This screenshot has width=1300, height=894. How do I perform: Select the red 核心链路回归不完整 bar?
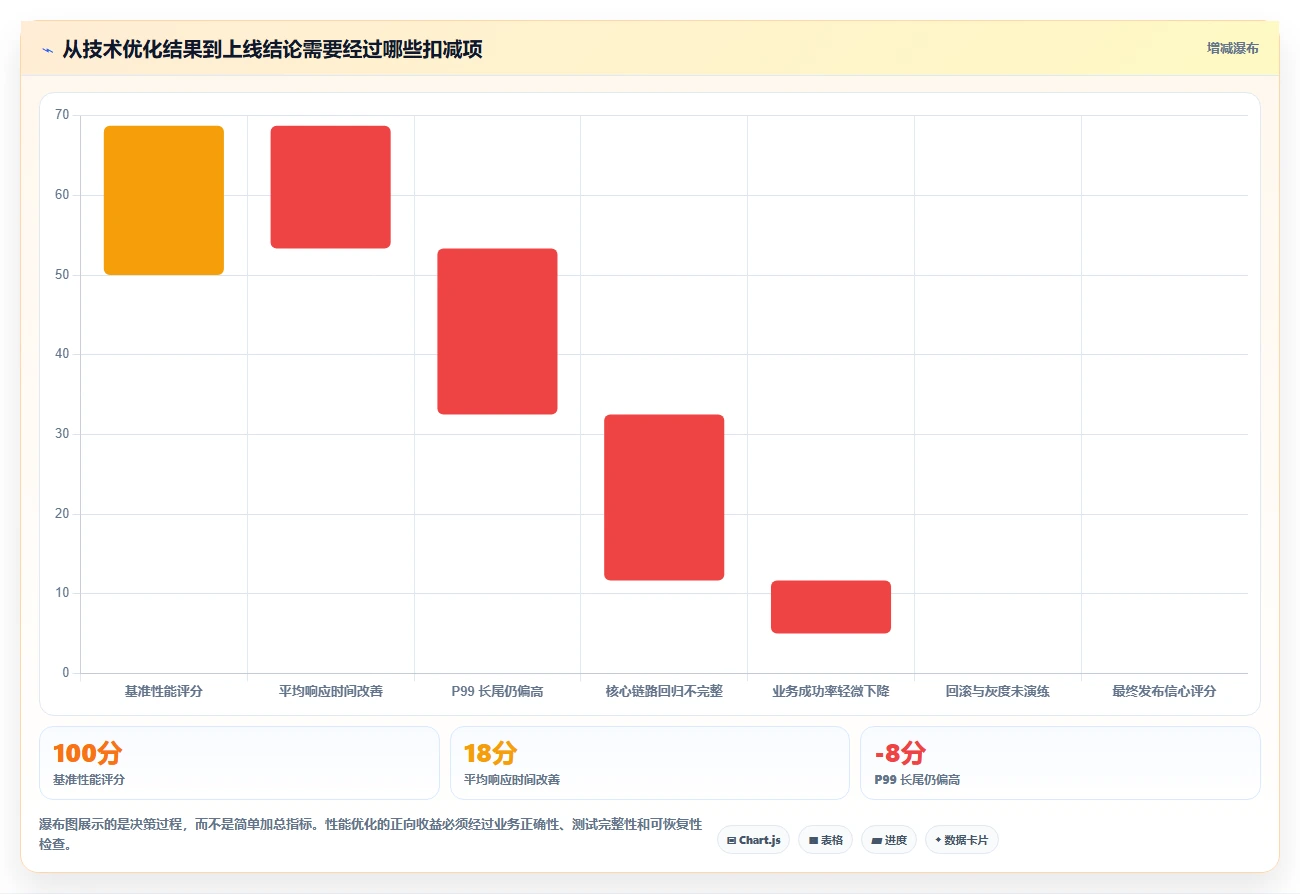[664, 497]
